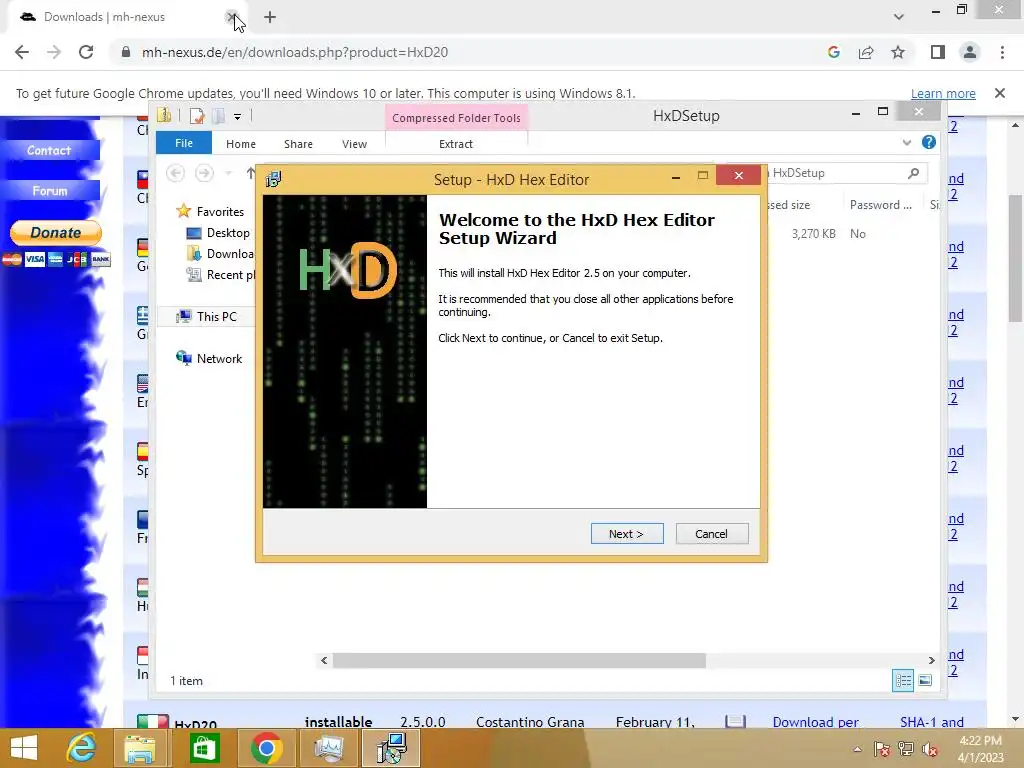
Task: Click the volume muted tray icon
Action: [x=930, y=749]
